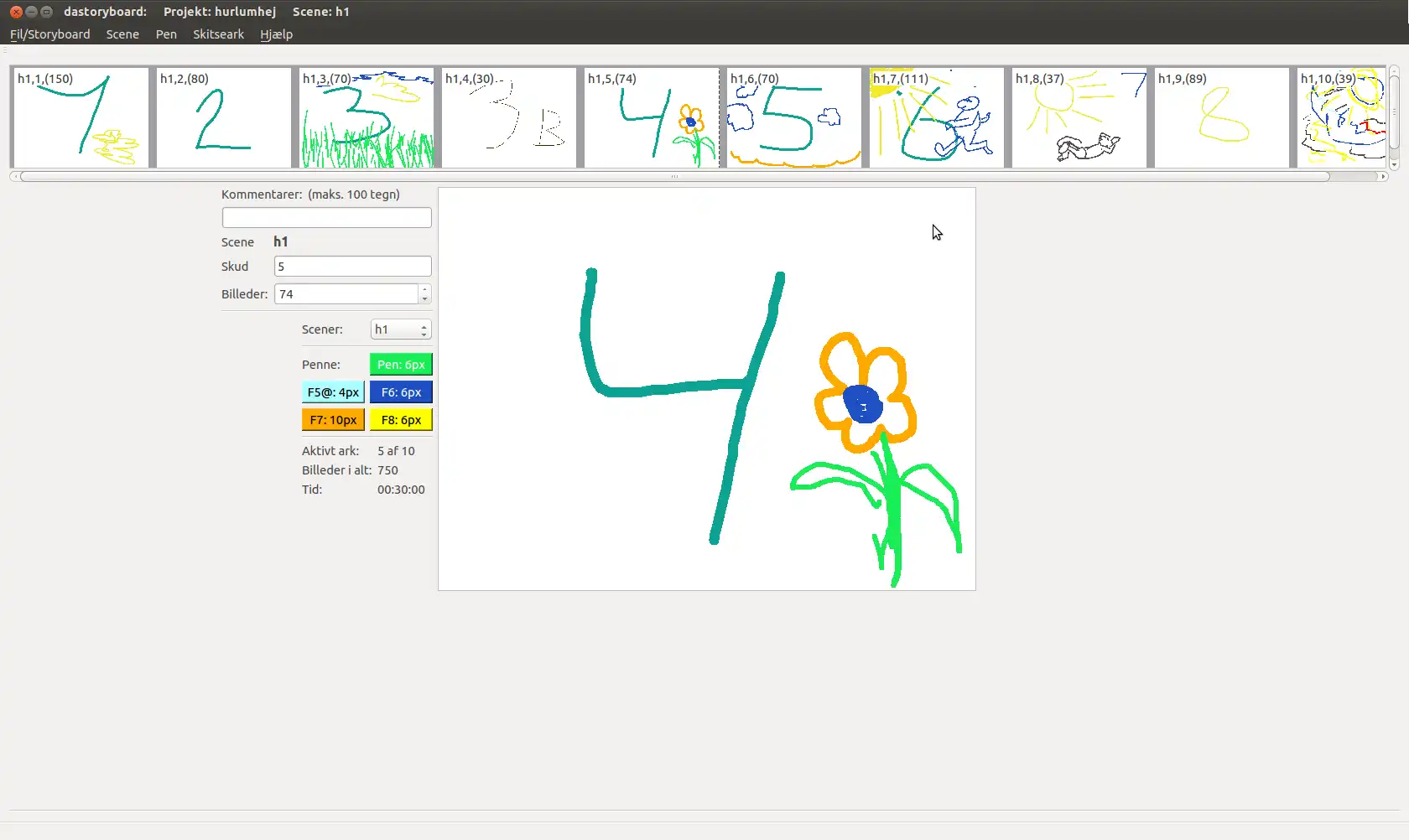
Task: Click the Skud input field
Action: pos(352,267)
